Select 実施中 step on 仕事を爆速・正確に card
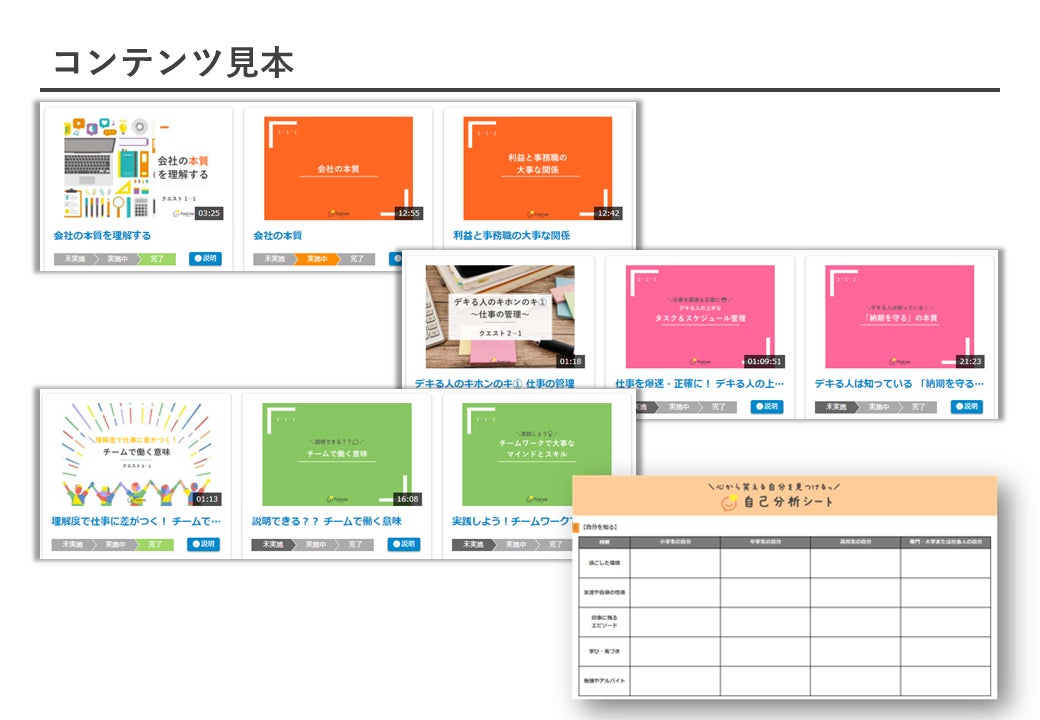The image size is (1040, 720). point(679,407)
